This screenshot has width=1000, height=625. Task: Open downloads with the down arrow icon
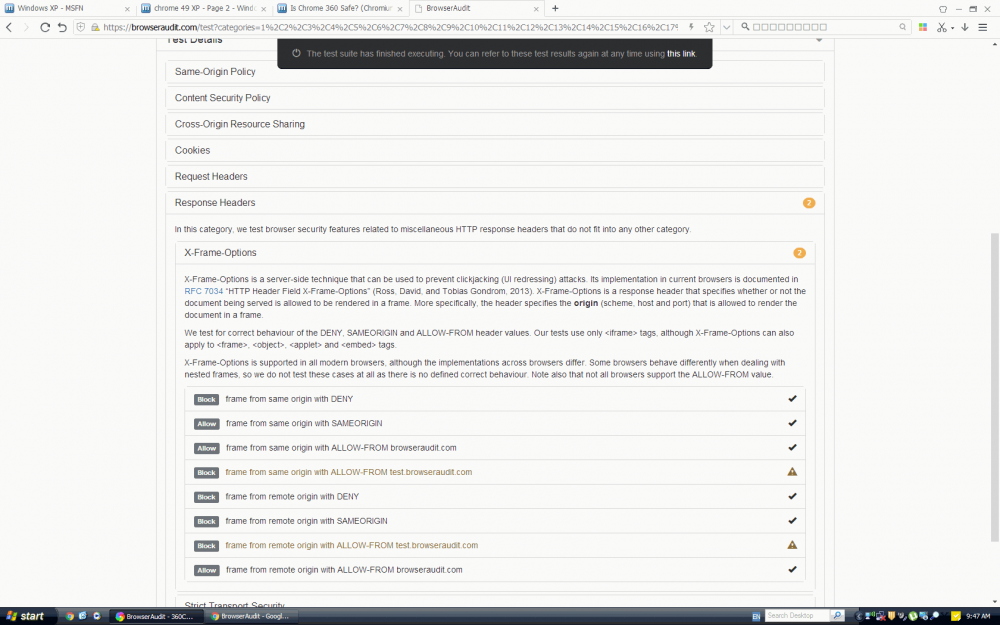coord(964,27)
